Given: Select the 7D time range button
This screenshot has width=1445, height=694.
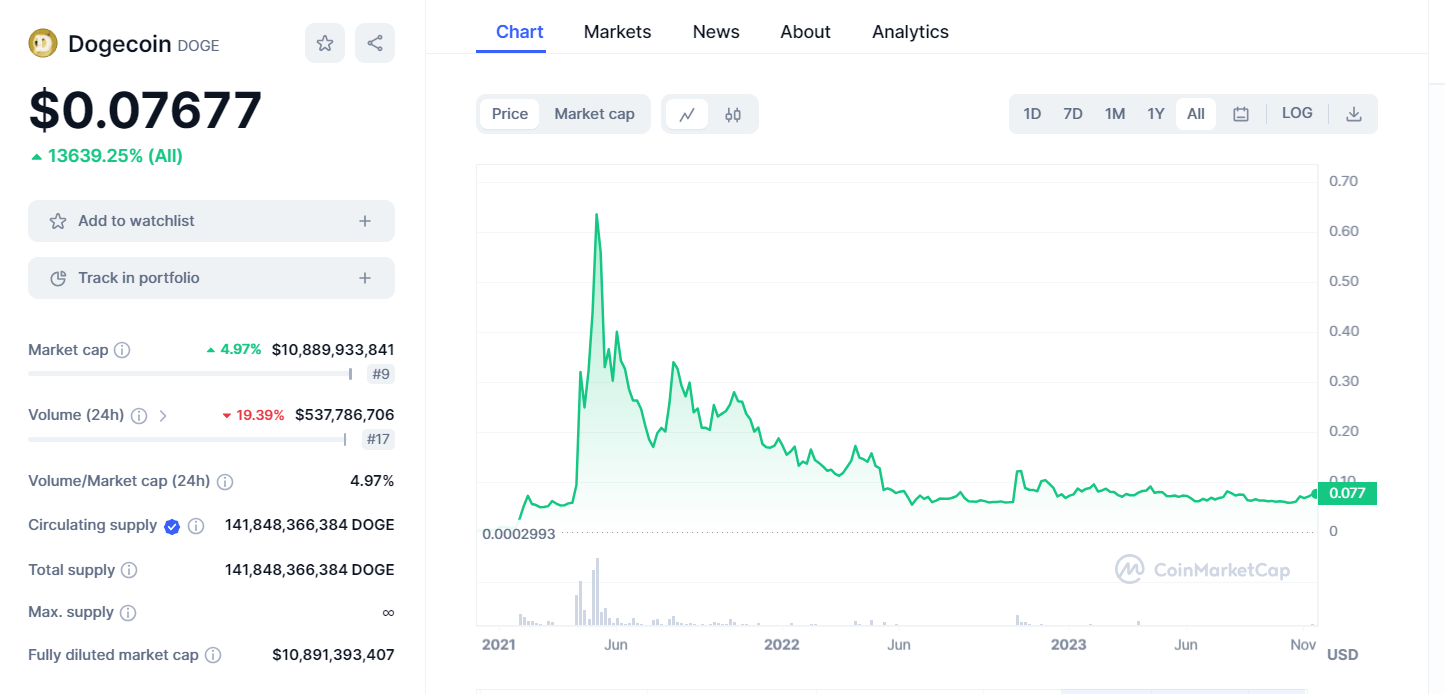Looking at the screenshot, I should tap(1073, 114).
